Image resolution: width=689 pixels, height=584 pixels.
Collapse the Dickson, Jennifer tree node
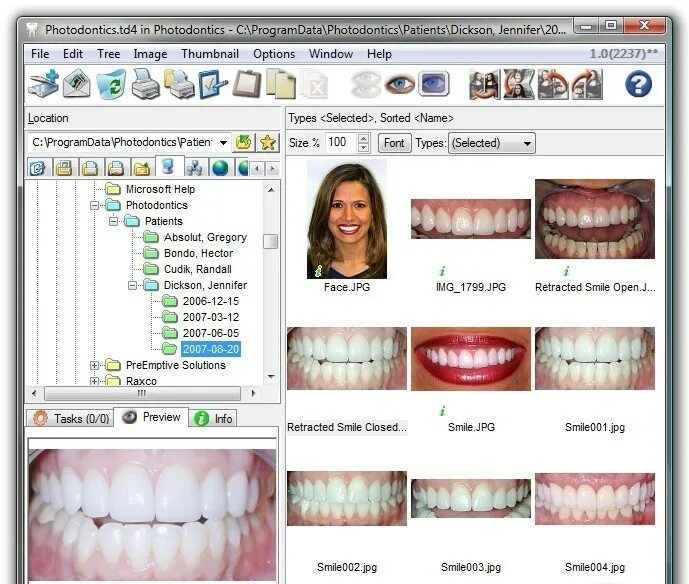pos(132,285)
